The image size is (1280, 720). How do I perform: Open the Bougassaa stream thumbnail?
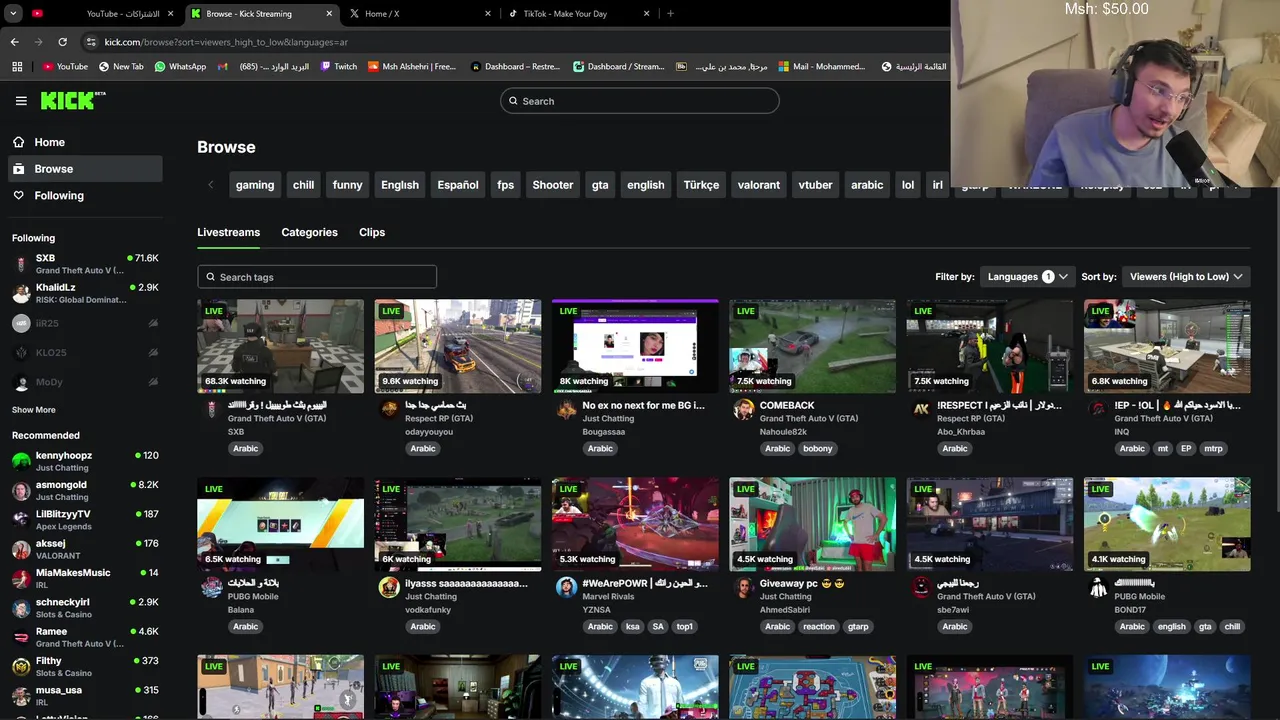(x=635, y=347)
